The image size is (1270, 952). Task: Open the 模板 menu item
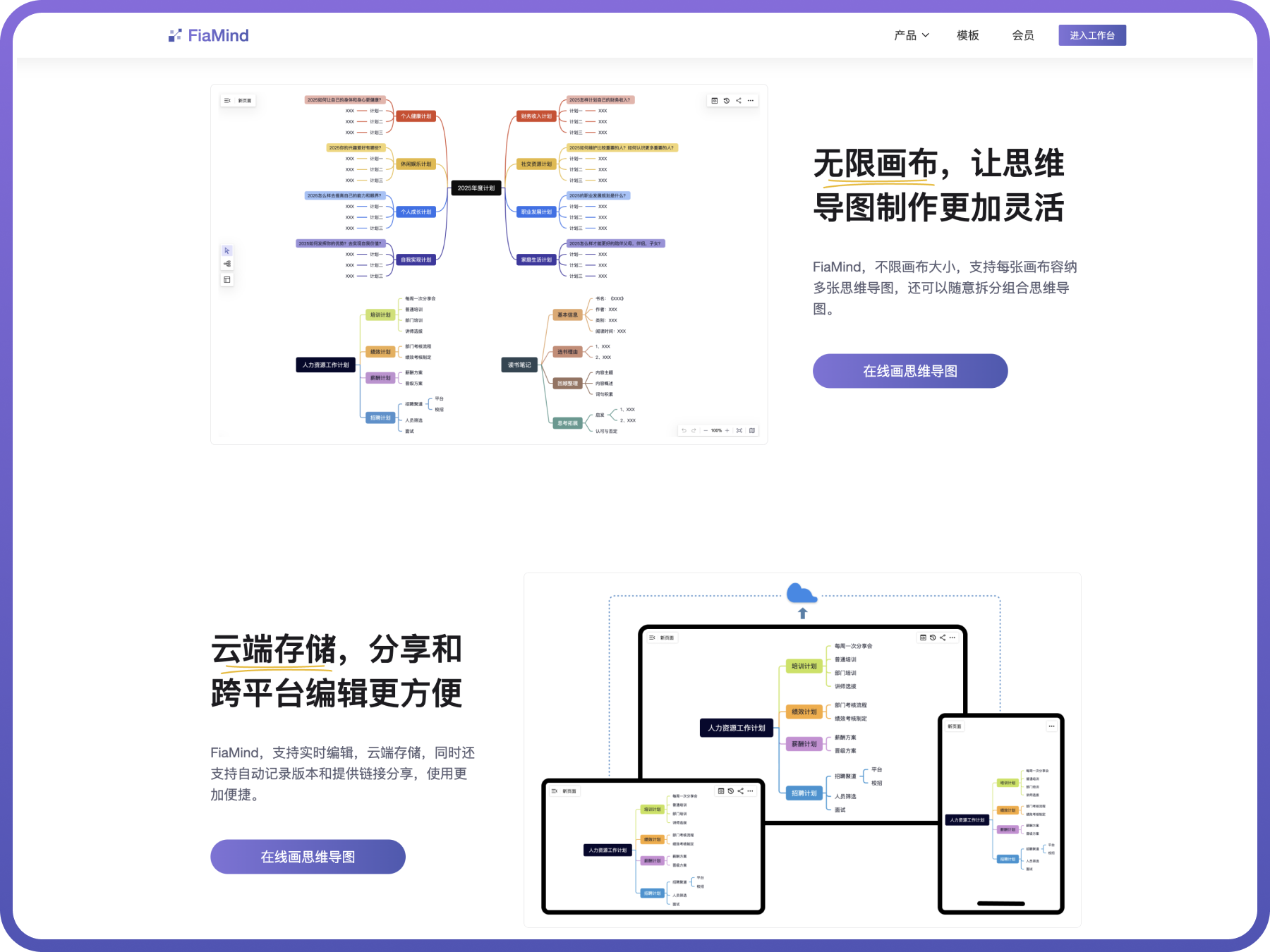(967, 35)
